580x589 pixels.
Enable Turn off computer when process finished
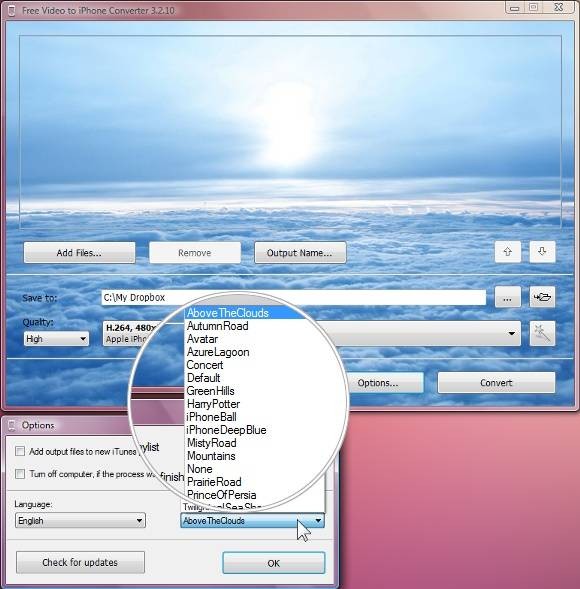pyautogui.click(x=20, y=473)
